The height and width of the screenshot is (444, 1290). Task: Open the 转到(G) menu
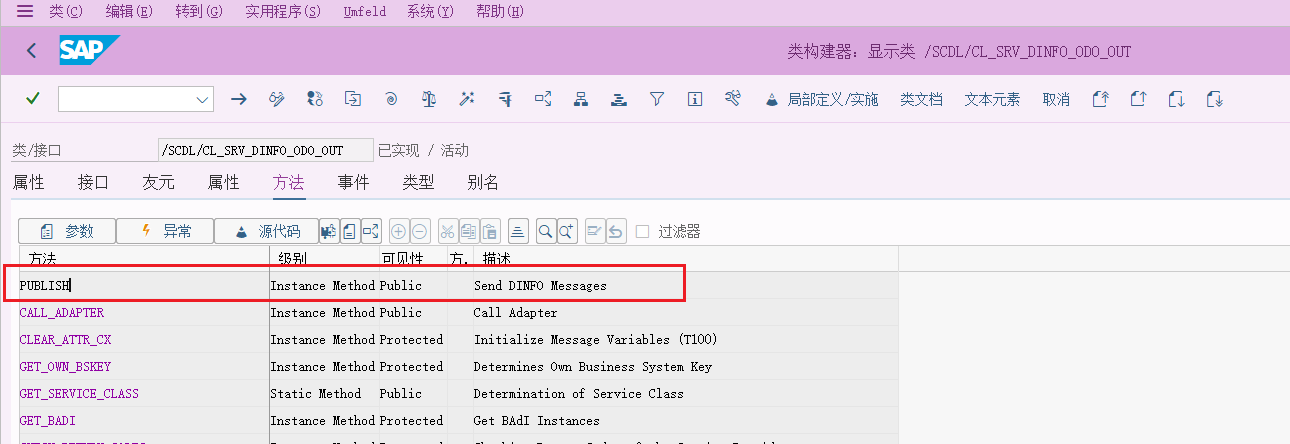199,11
